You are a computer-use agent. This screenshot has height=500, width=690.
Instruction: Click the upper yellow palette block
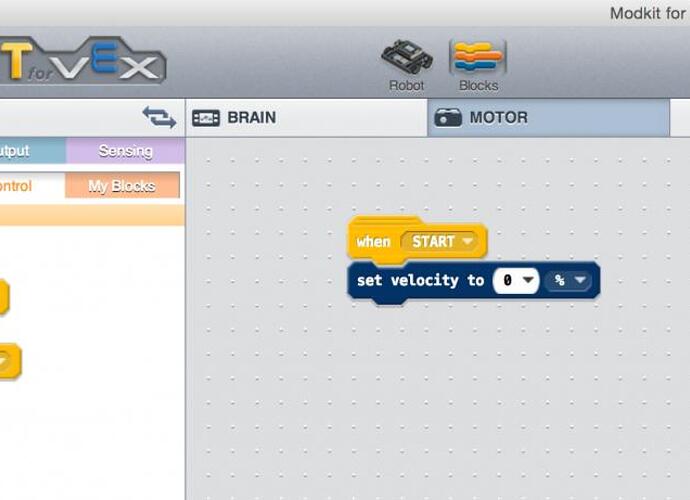4,297
